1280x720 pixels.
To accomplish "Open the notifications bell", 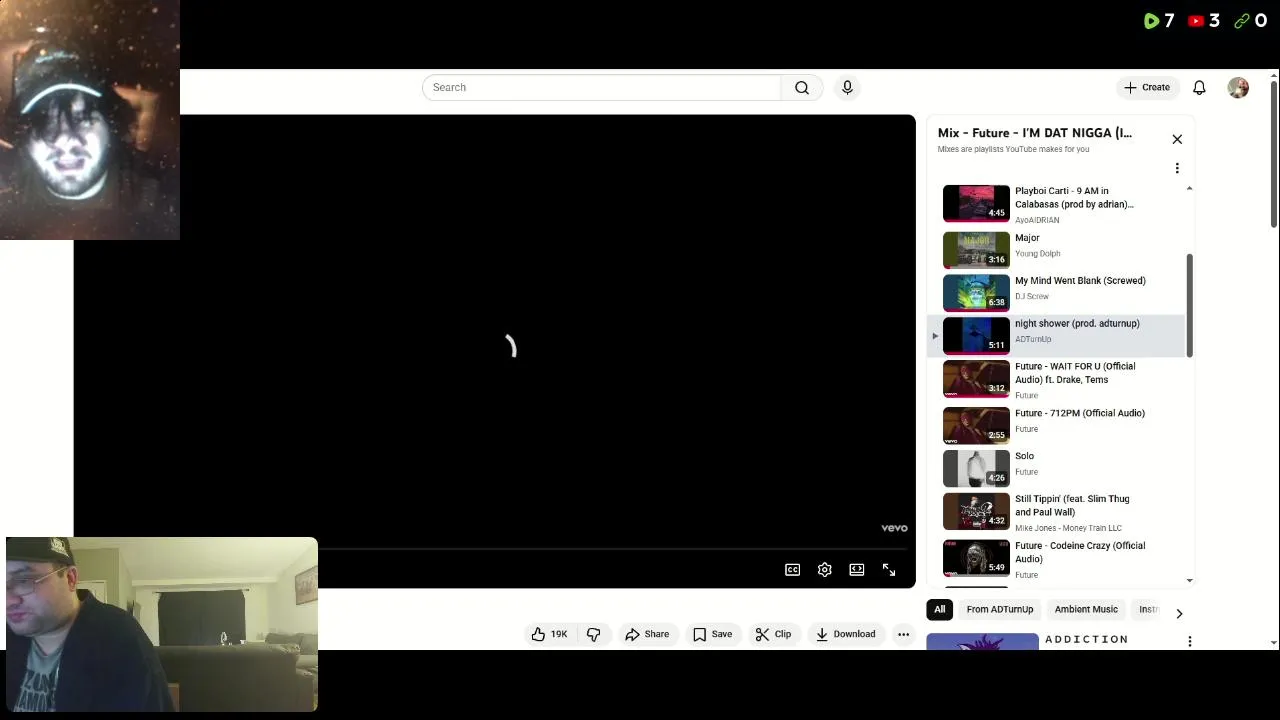I will tap(1199, 88).
